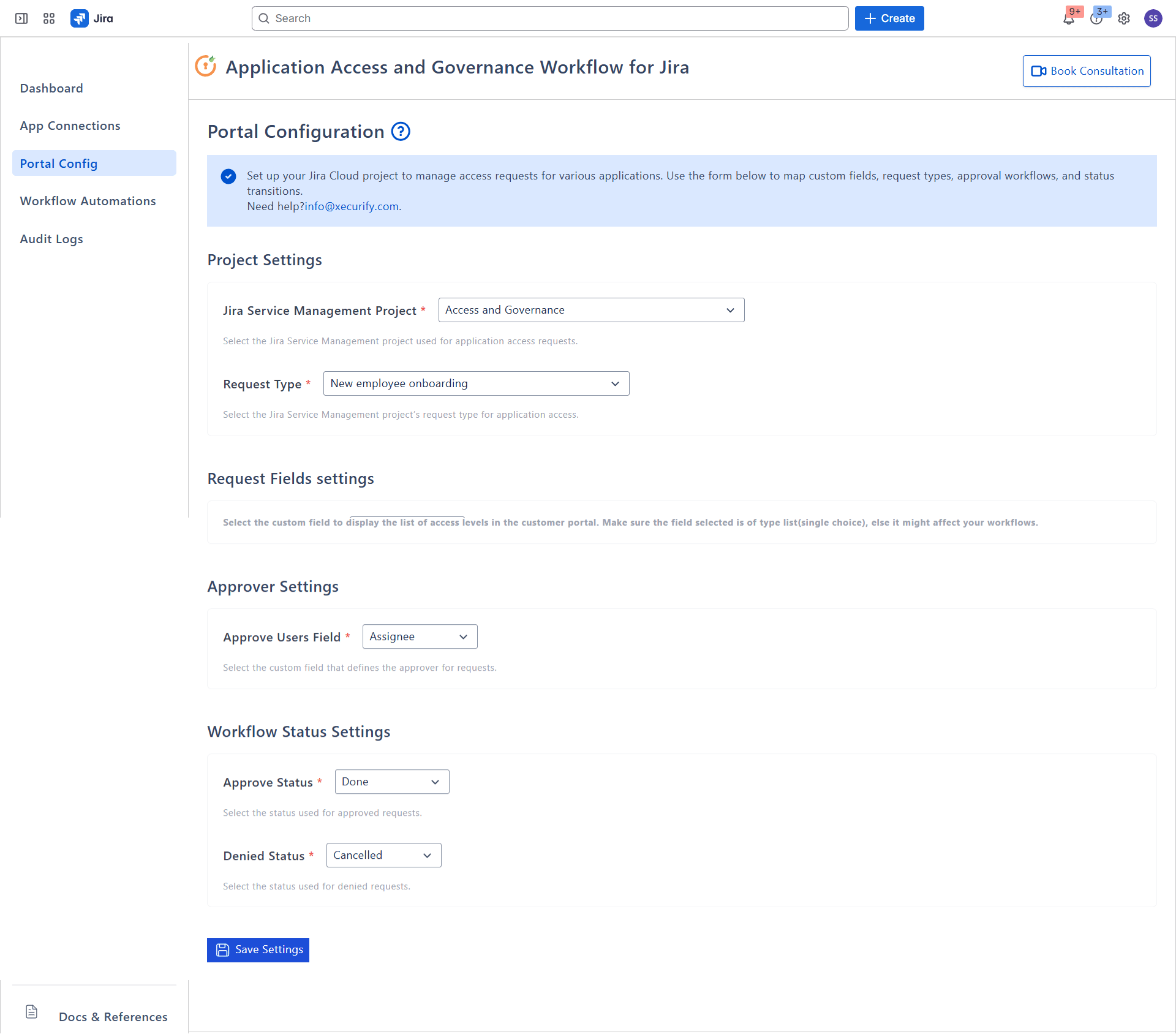The height and width of the screenshot is (1034, 1176).
Task: Click the Project Settings heading
Action: (x=265, y=260)
